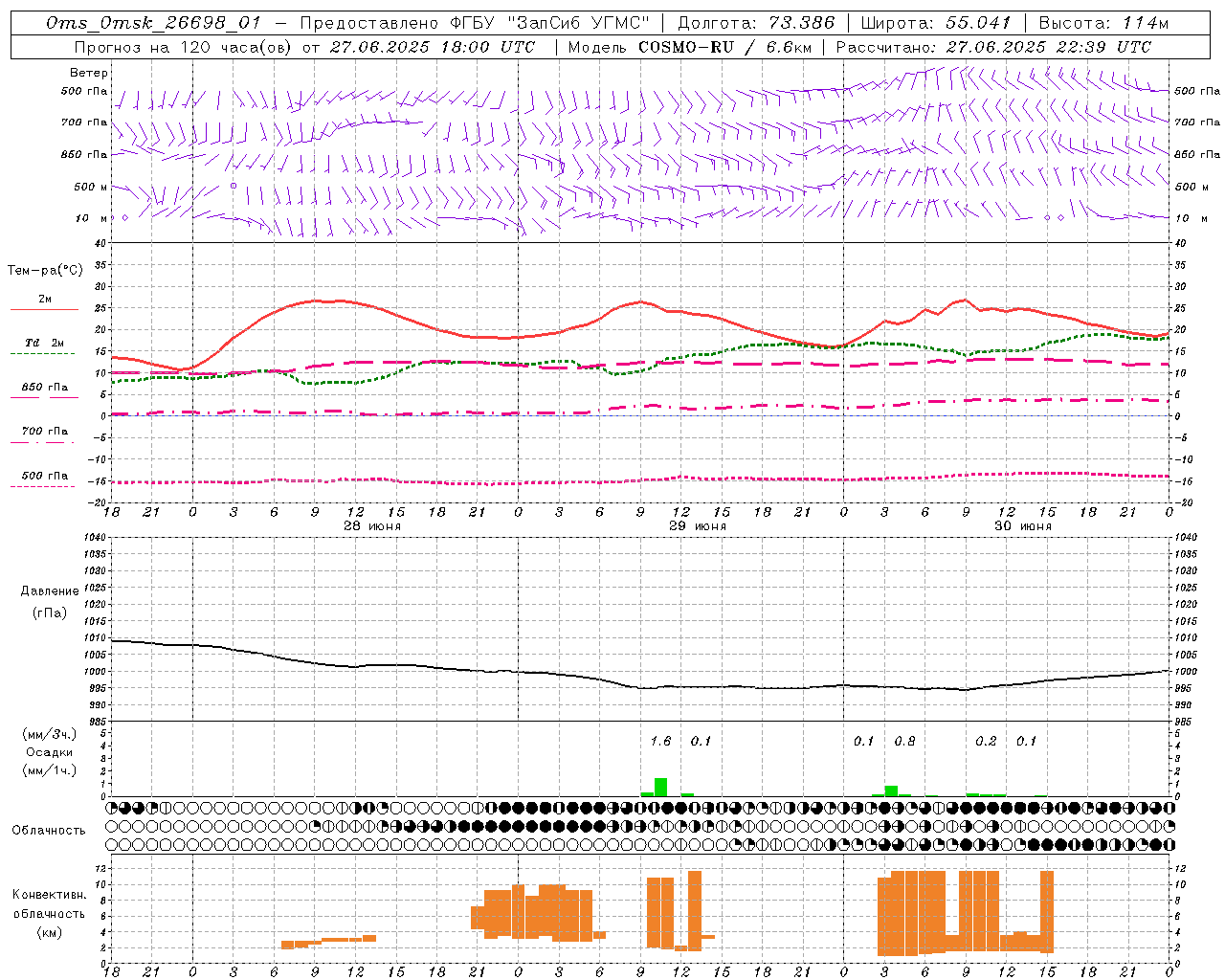
Task: Click the Давление pressure panel label
Action: 50,591
